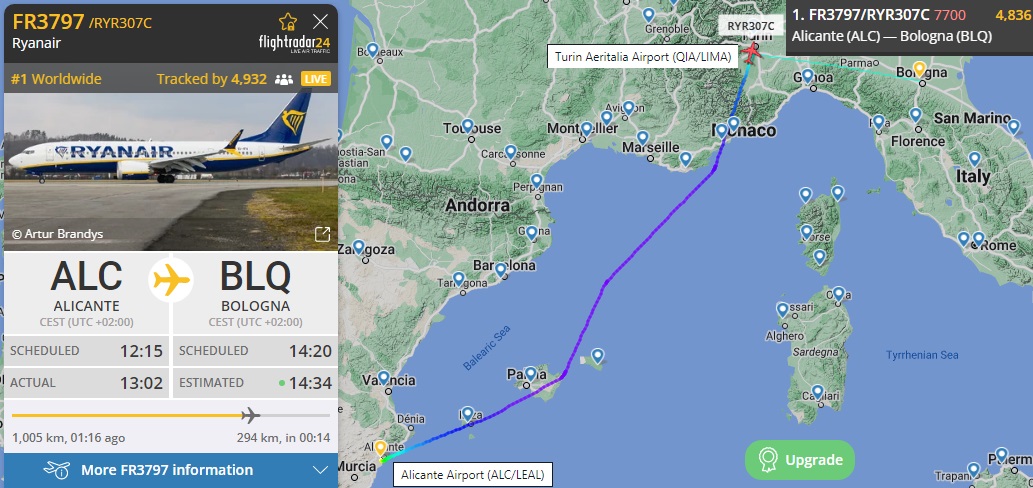Open the aircraft photo external link icon

322,234
